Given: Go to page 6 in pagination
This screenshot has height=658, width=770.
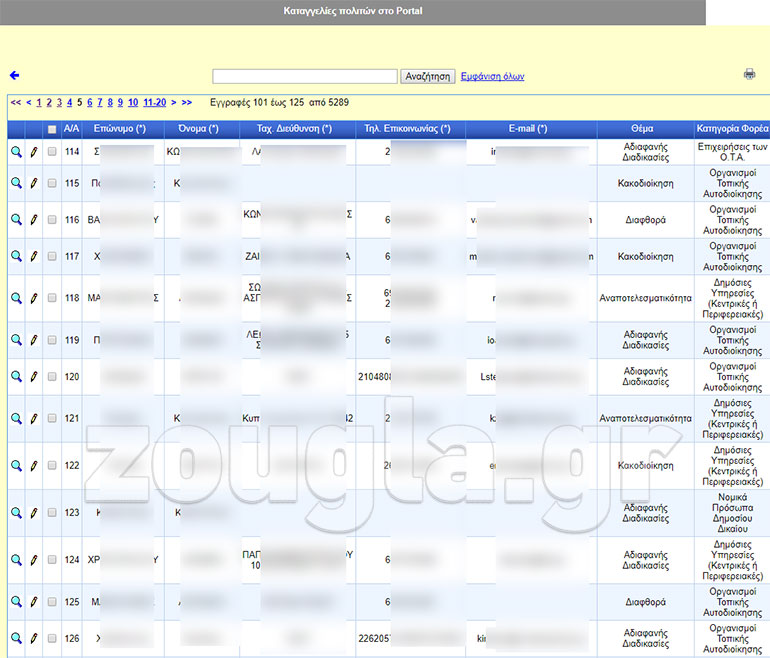Looking at the screenshot, I should [x=90, y=102].
